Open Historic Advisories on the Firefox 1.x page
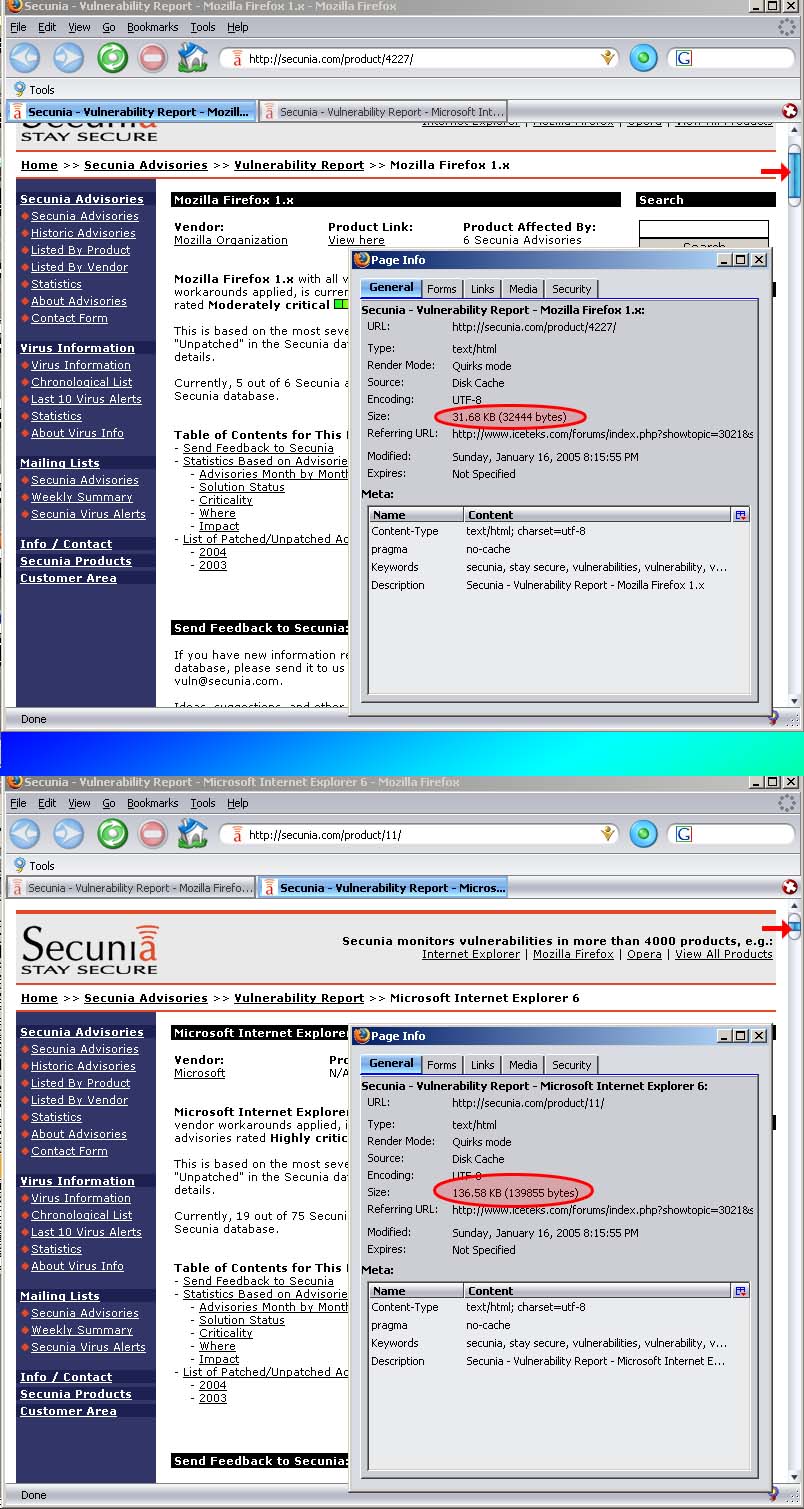This screenshot has height=1509, width=804. pyautogui.click(x=83, y=233)
